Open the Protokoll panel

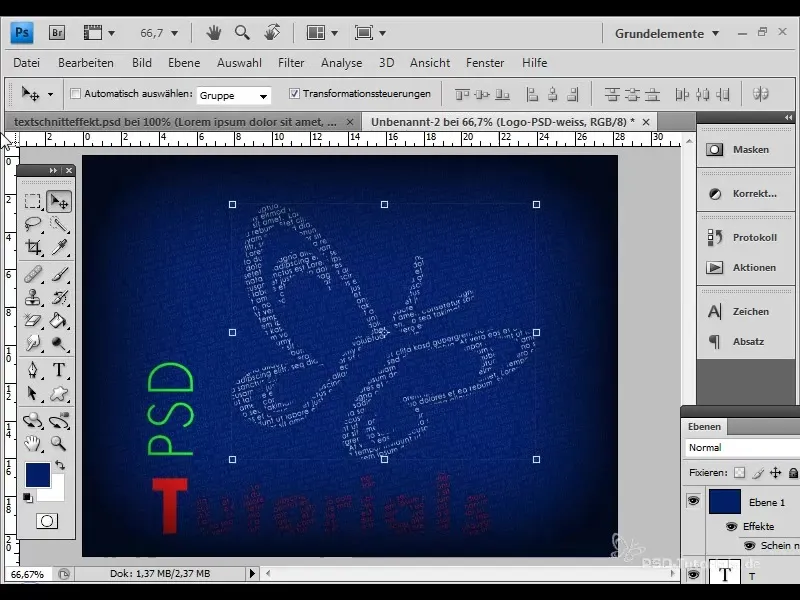click(745, 237)
